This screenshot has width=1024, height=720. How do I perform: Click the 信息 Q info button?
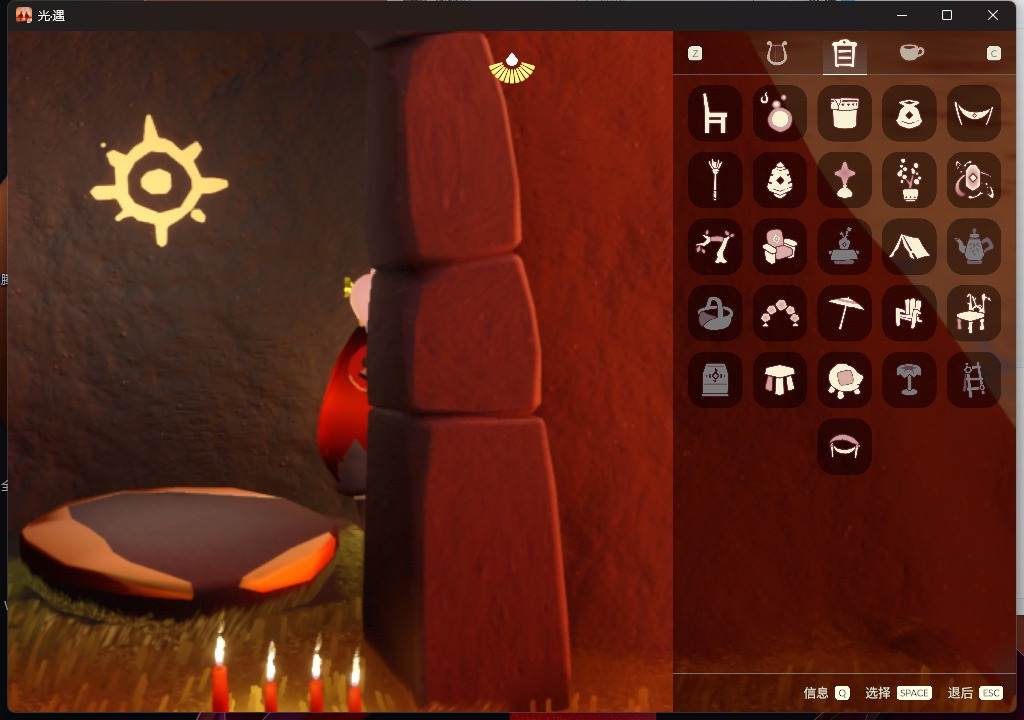click(827, 693)
